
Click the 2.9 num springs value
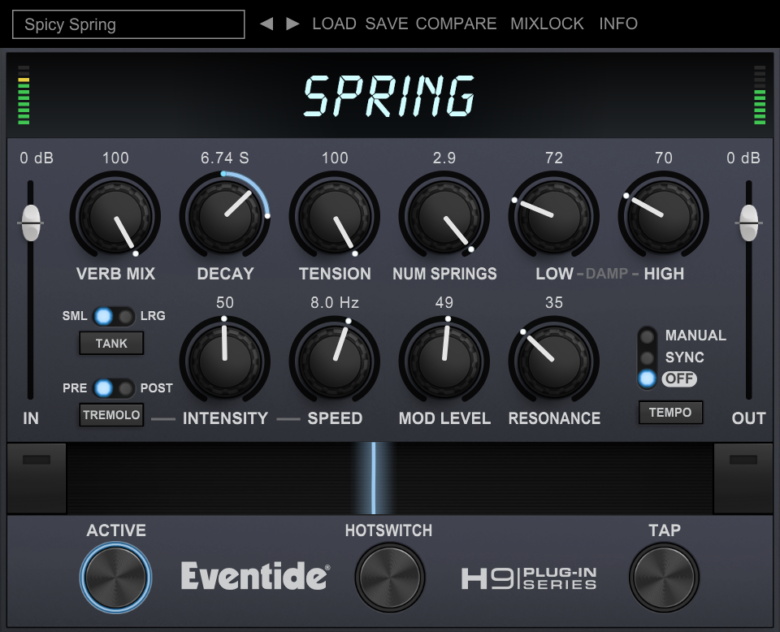pyautogui.click(x=444, y=158)
